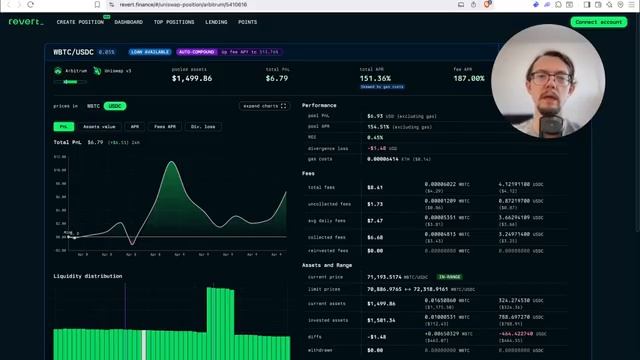Viewport: 640px width, 360px height.
Task: Open the browser hamburger menu
Action: pyautogui.click(x=631, y=4)
